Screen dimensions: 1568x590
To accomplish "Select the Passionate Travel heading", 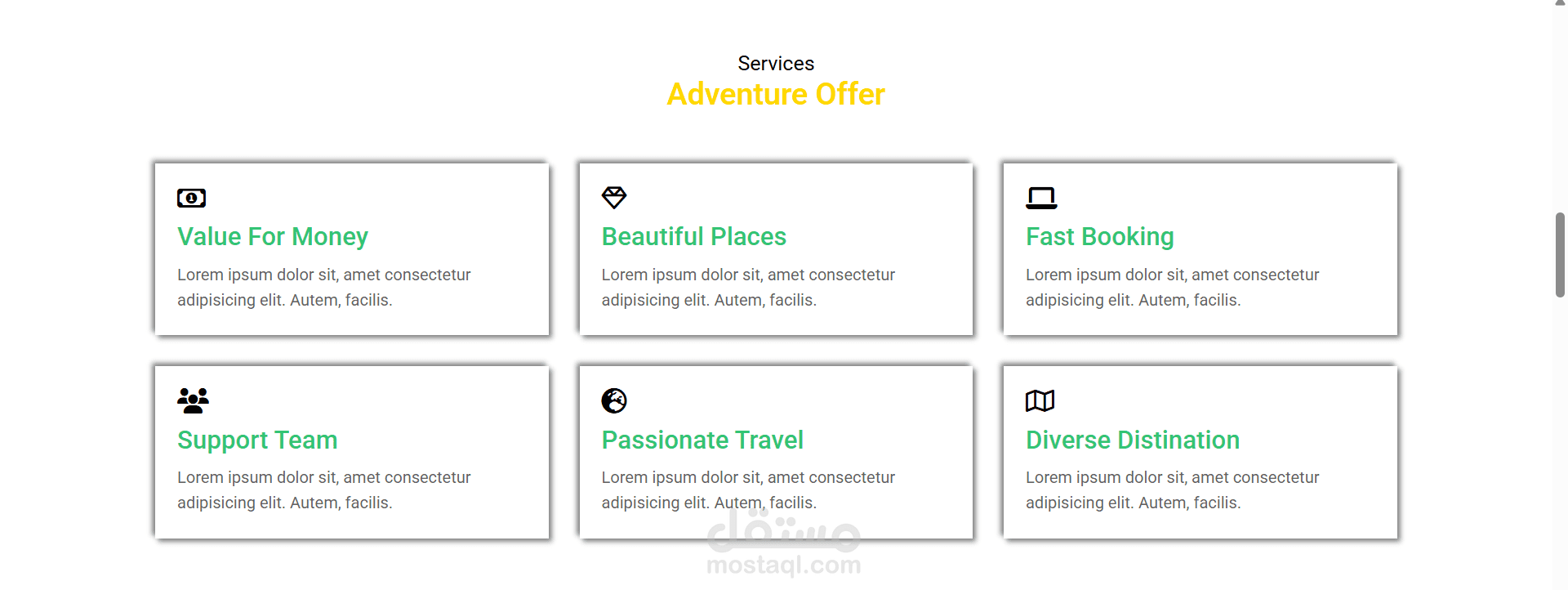I will click(x=702, y=440).
